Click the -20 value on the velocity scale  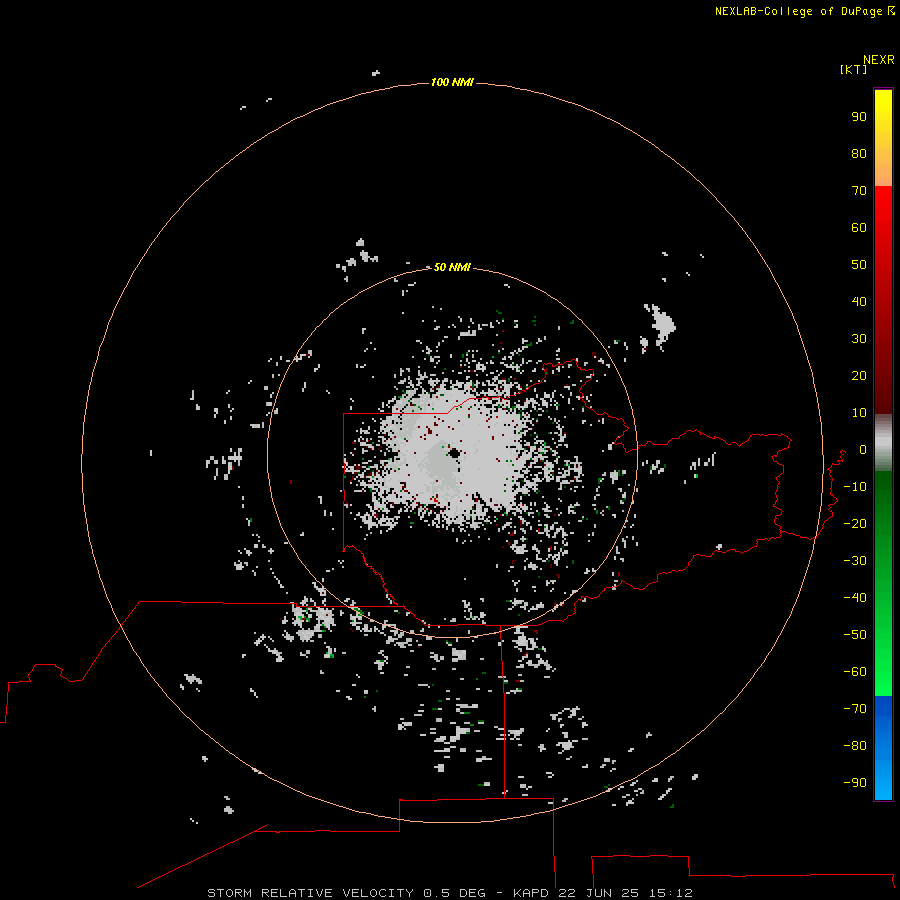(x=855, y=523)
